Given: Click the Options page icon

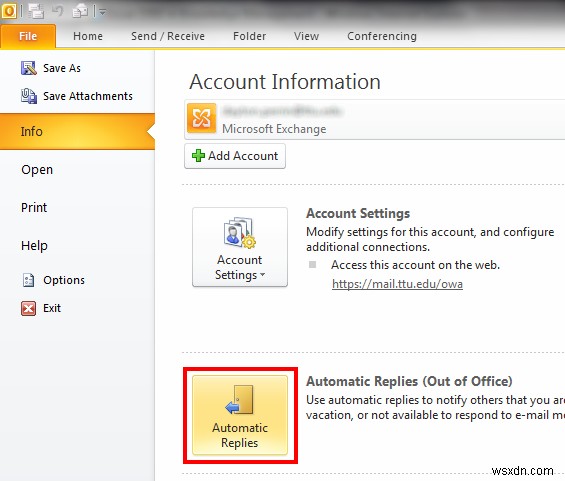Looking at the screenshot, I should tap(28, 280).
